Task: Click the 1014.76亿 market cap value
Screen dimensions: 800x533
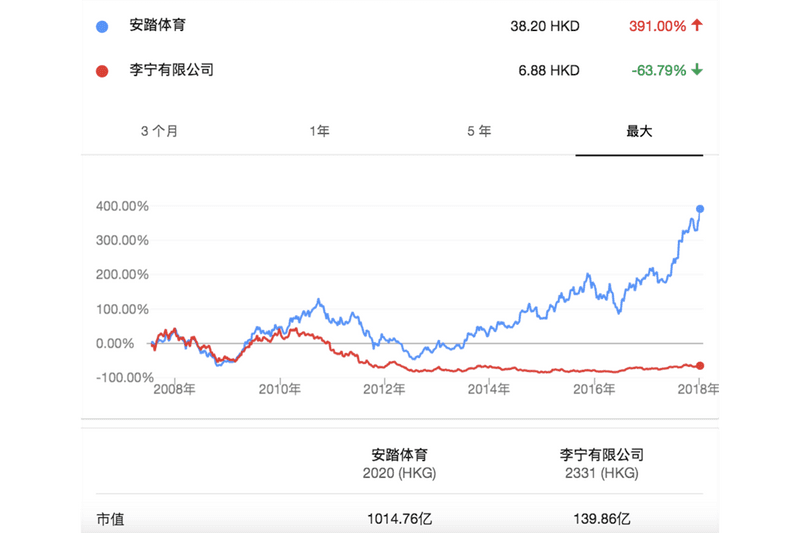Action: (399, 519)
